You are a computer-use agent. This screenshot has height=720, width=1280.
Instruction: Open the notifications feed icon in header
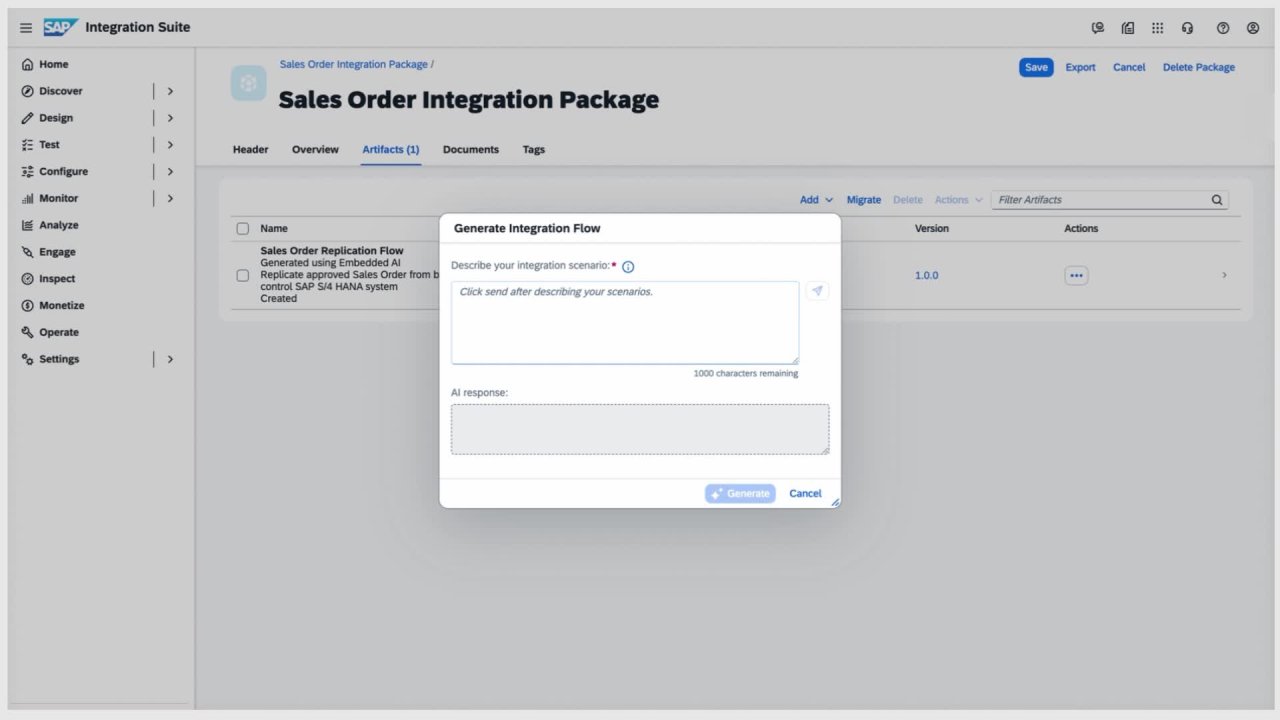1128,28
